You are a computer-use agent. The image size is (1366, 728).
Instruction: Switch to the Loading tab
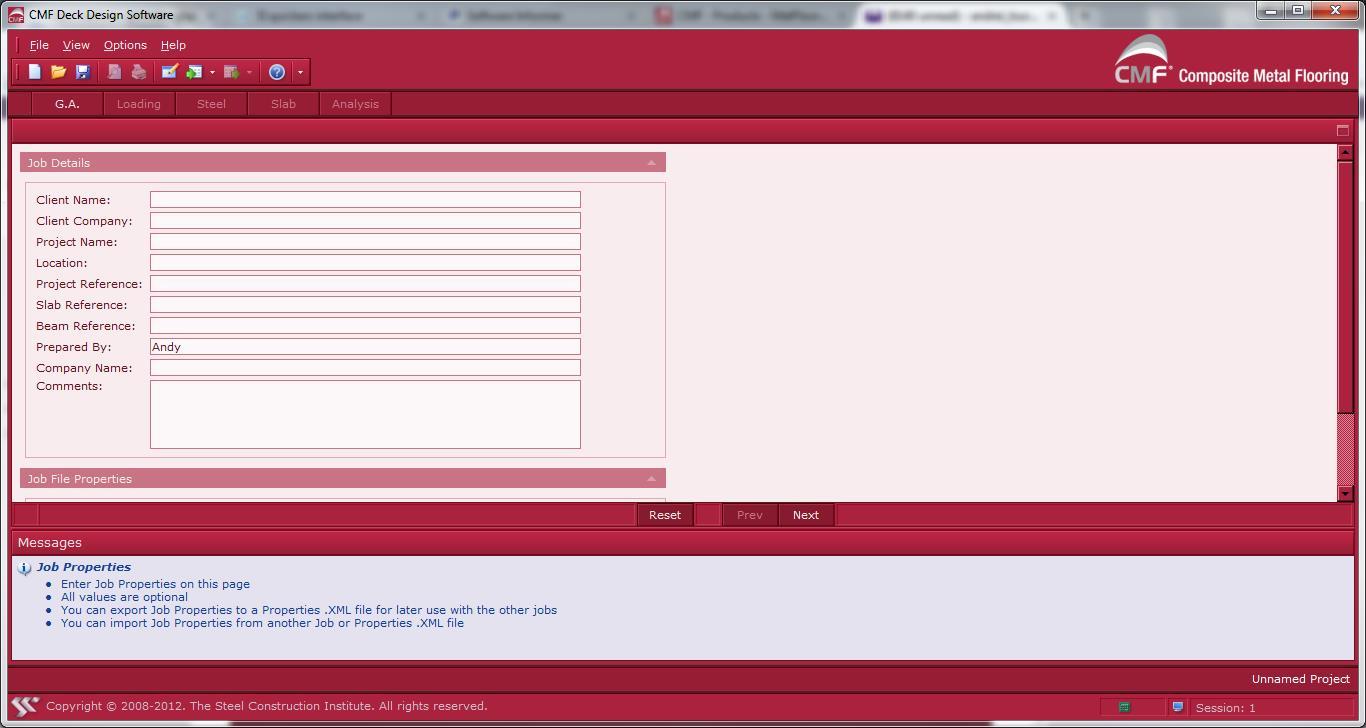(139, 104)
